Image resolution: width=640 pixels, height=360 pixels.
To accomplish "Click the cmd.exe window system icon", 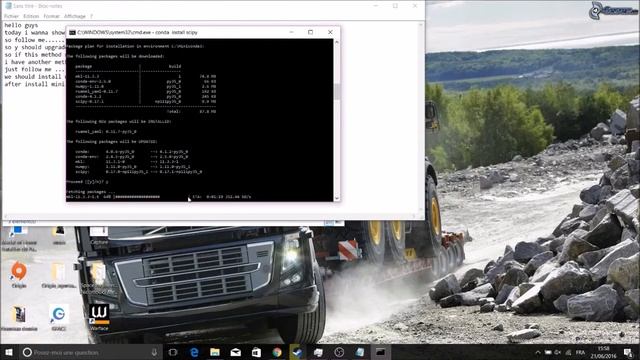I will 72,32.
